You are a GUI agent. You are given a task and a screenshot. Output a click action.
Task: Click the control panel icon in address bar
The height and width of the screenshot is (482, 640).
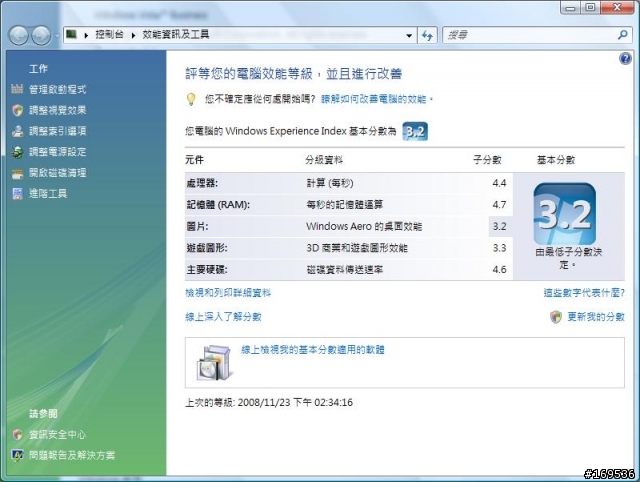coord(72,35)
